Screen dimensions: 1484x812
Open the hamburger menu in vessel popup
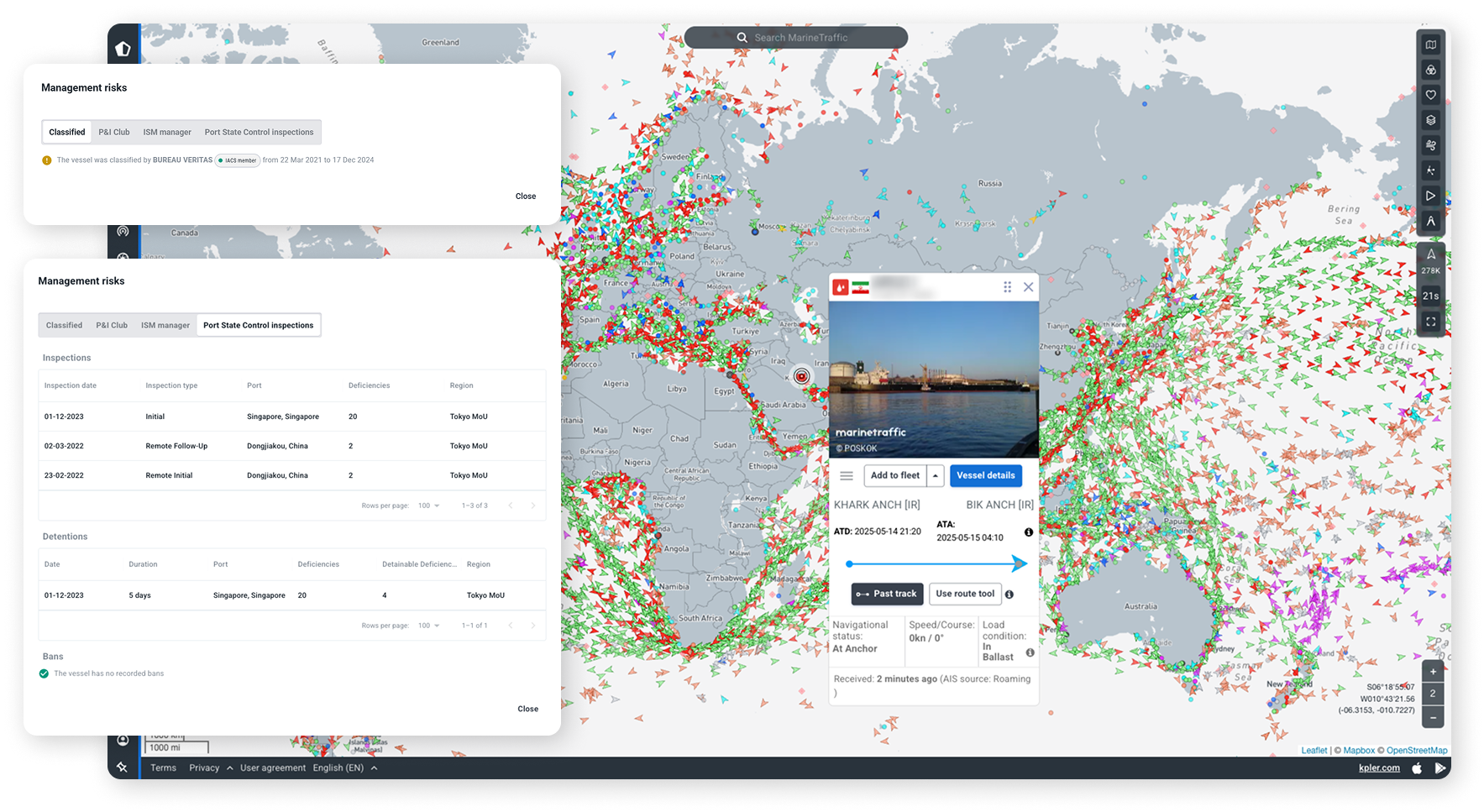click(847, 476)
